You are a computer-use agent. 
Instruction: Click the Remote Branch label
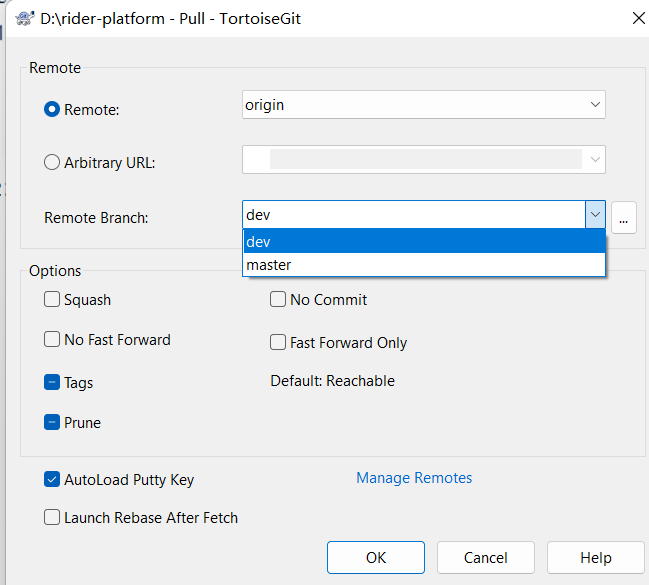point(96,218)
